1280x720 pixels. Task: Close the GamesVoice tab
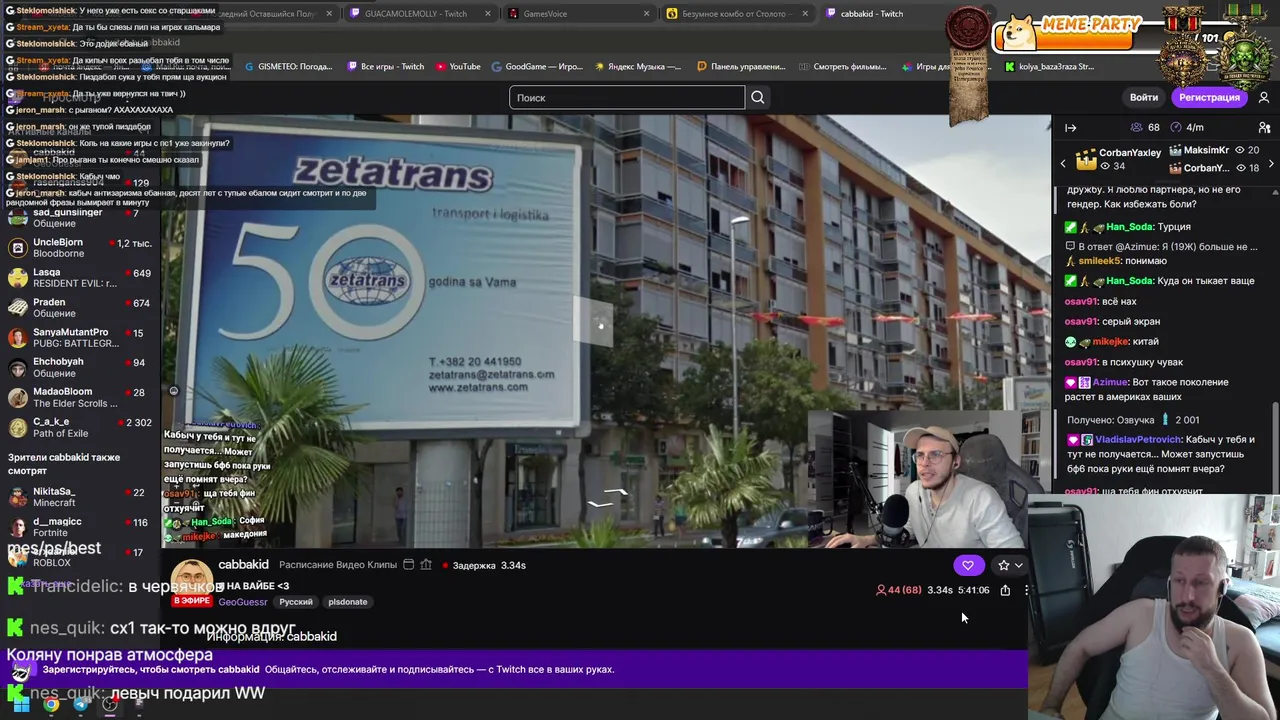coord(646,14)
